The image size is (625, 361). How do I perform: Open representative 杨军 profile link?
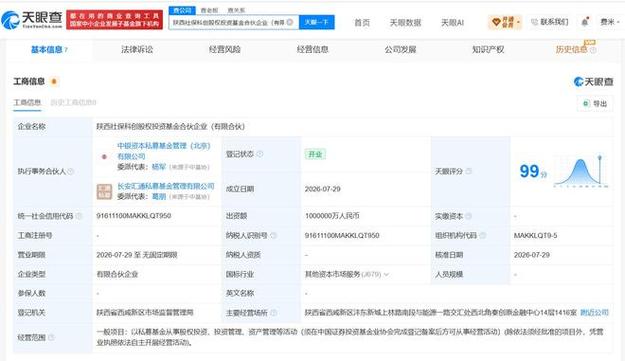pyautogui.click(x=159, y=167)
